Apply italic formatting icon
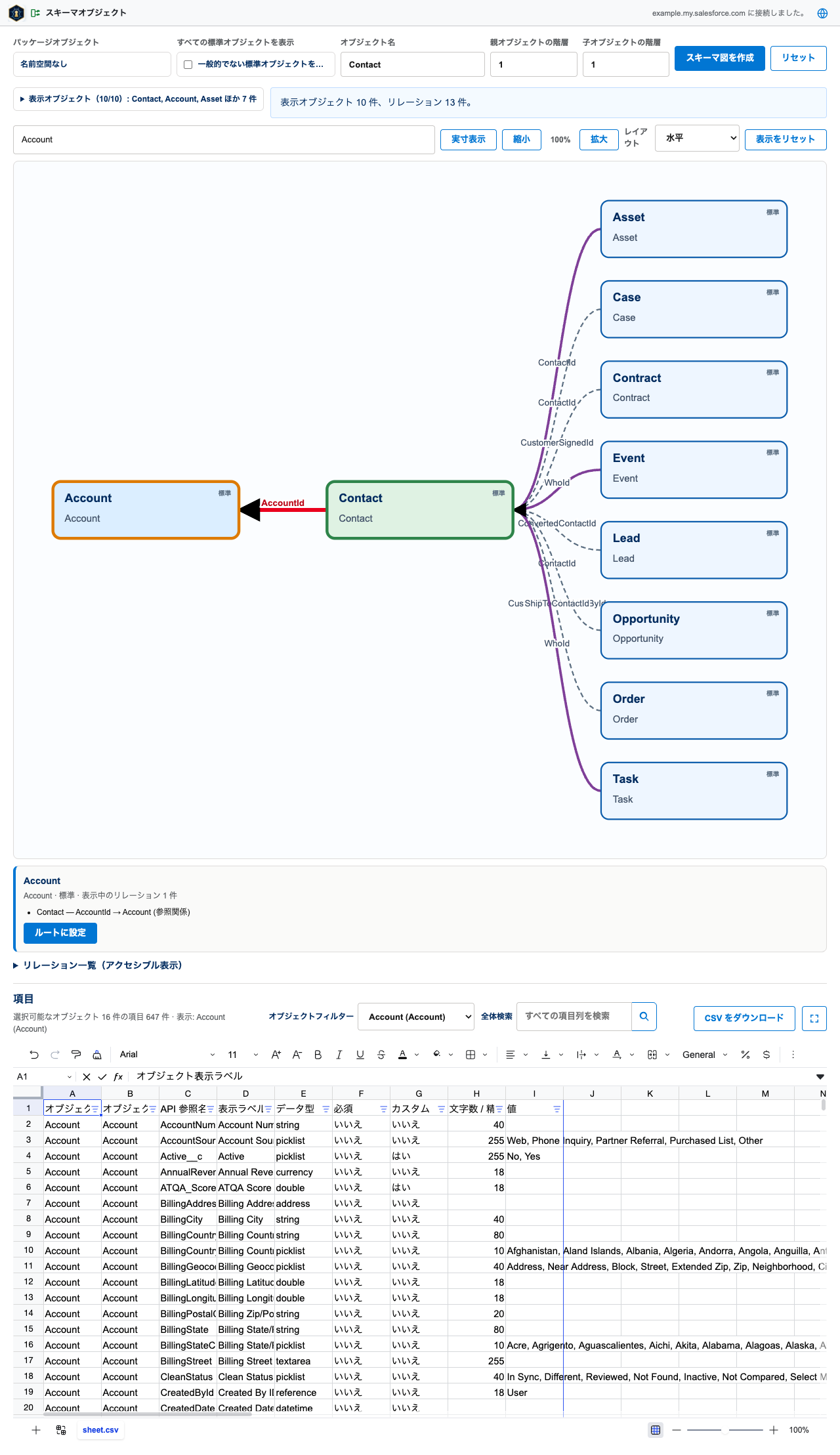 pyautogui.click(x=339, y=1055)
